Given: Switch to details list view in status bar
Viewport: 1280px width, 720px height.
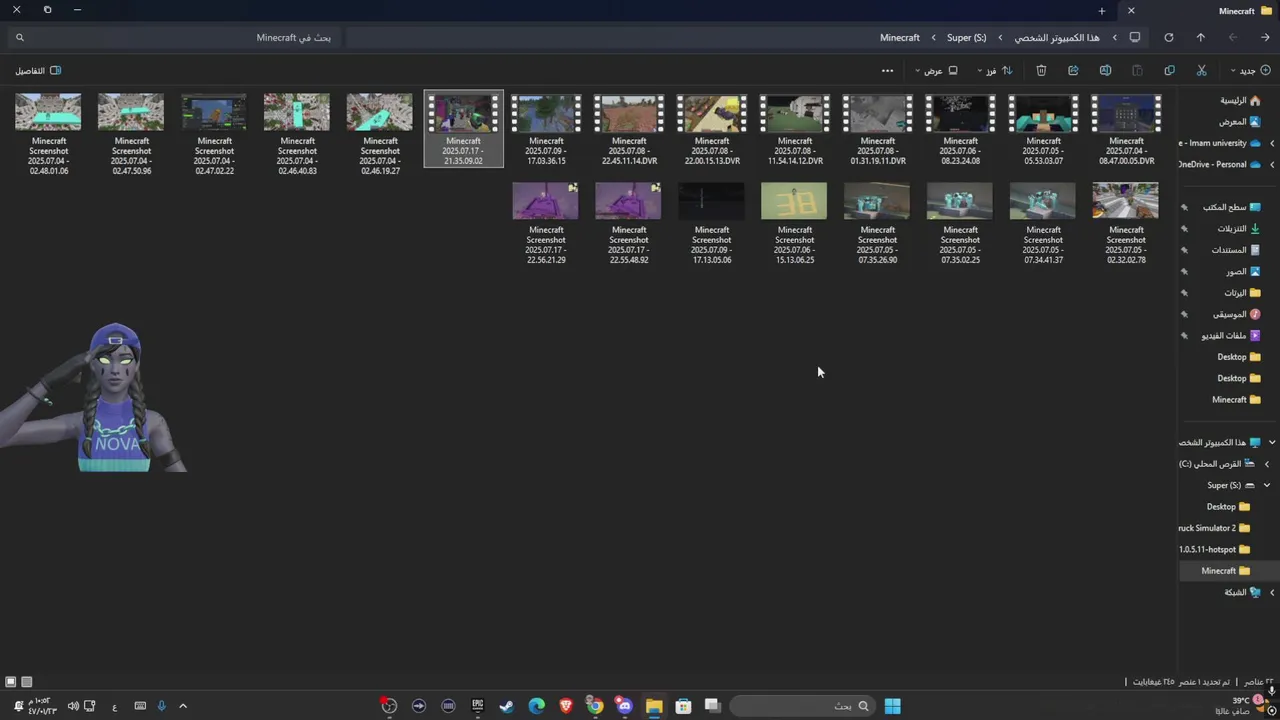Looking at the screenshot, I should point(27,682).
